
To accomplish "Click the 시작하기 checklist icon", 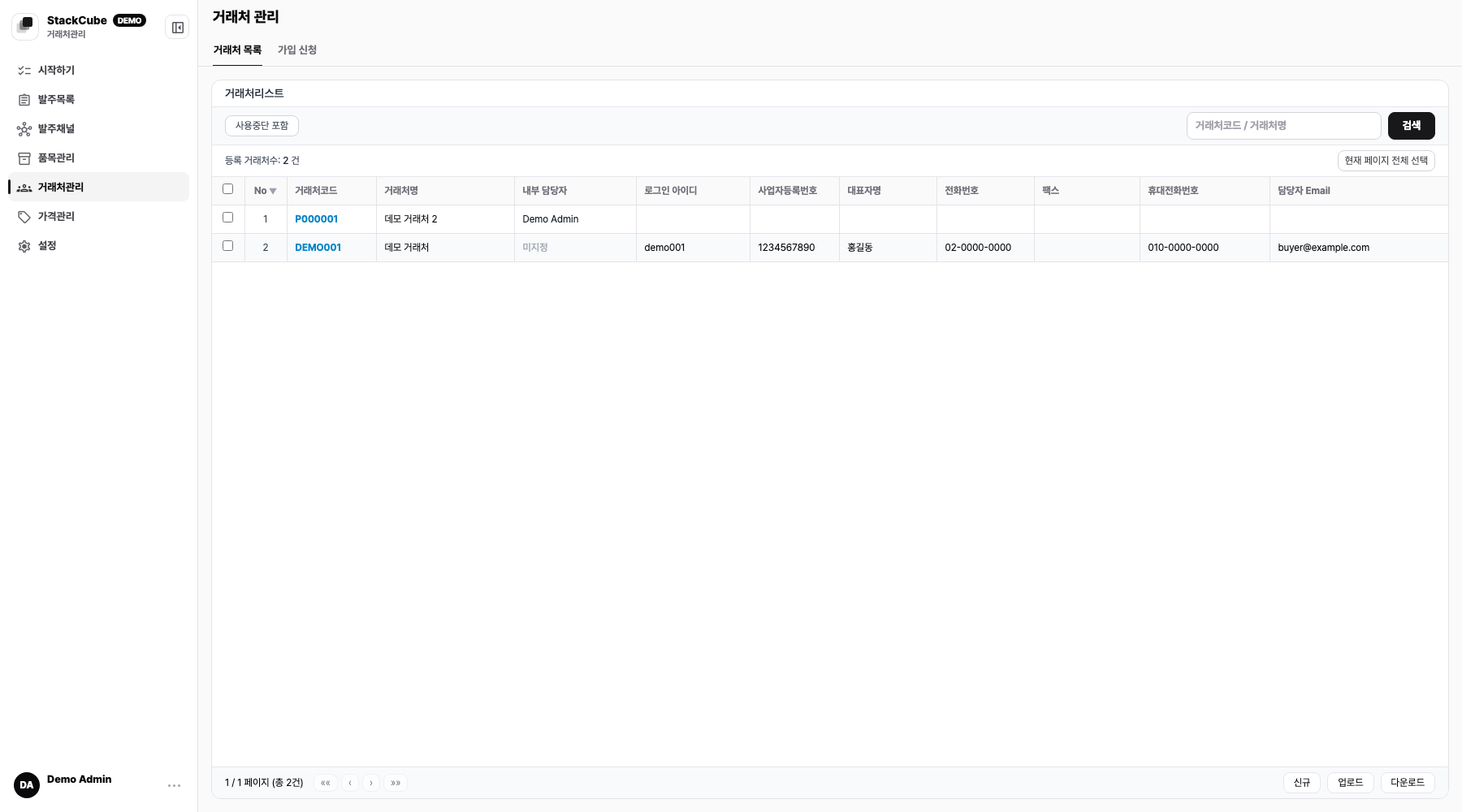I will coord(24,71).
